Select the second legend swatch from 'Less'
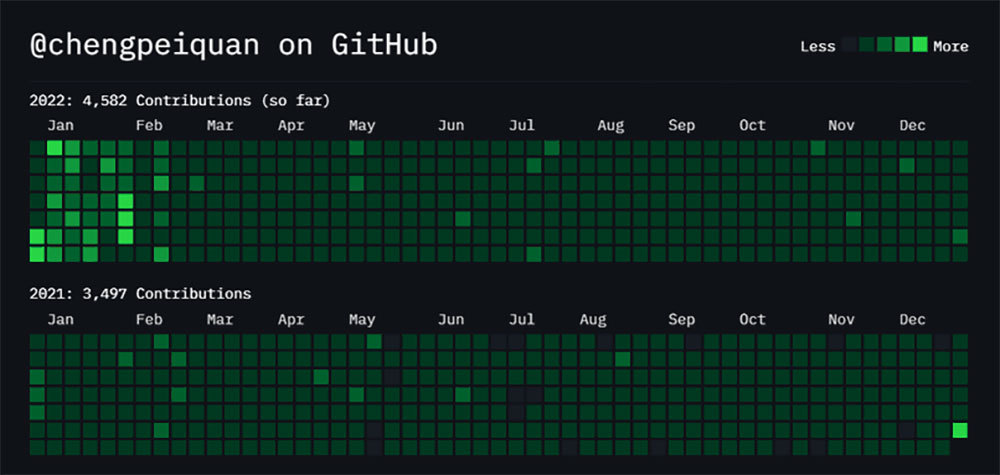The image size is (1000, 475). (x=867, y=45)
